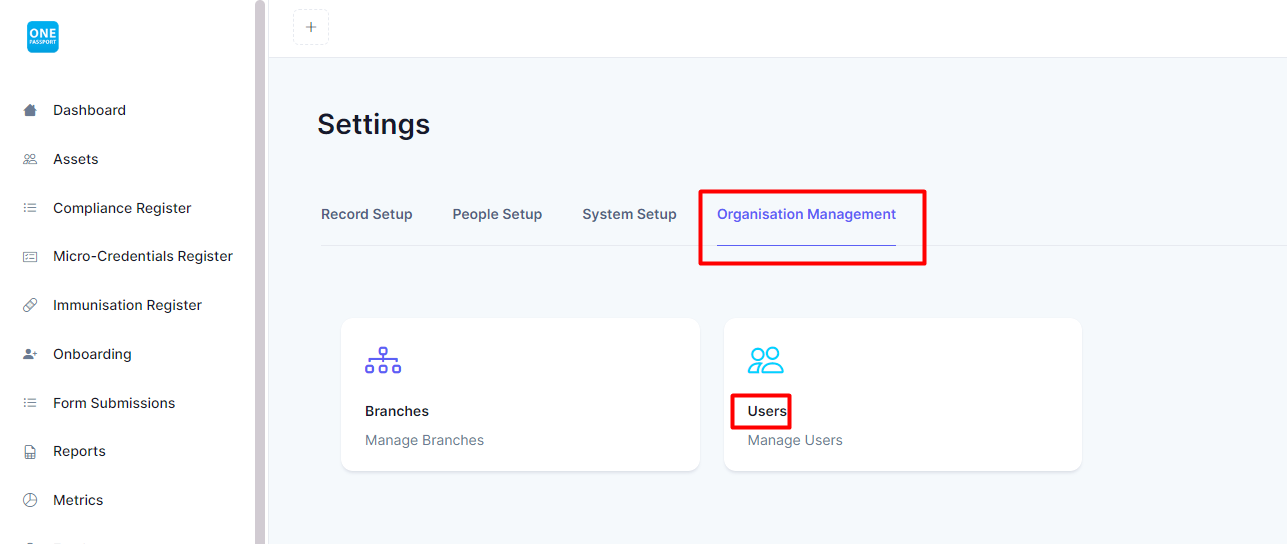
Task: Select the Organisation Management tab
Action: click(x=806, y=214)
